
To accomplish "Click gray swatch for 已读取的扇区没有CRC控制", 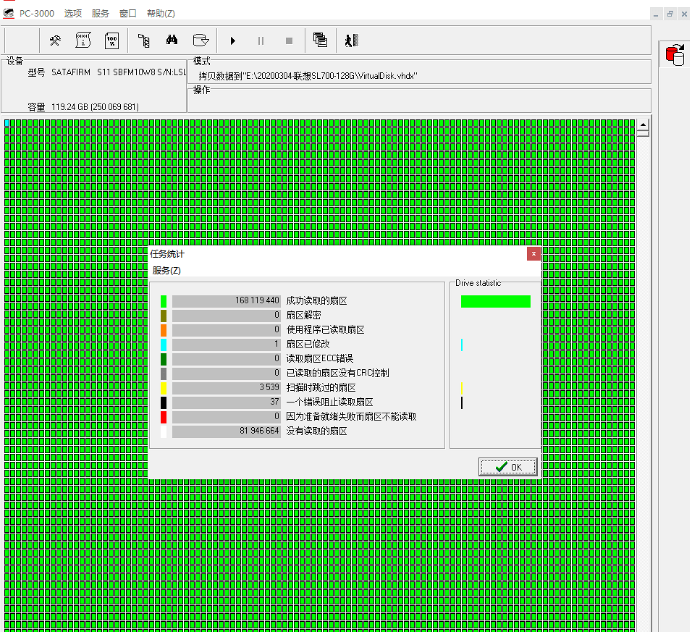I will pos(164,374).
